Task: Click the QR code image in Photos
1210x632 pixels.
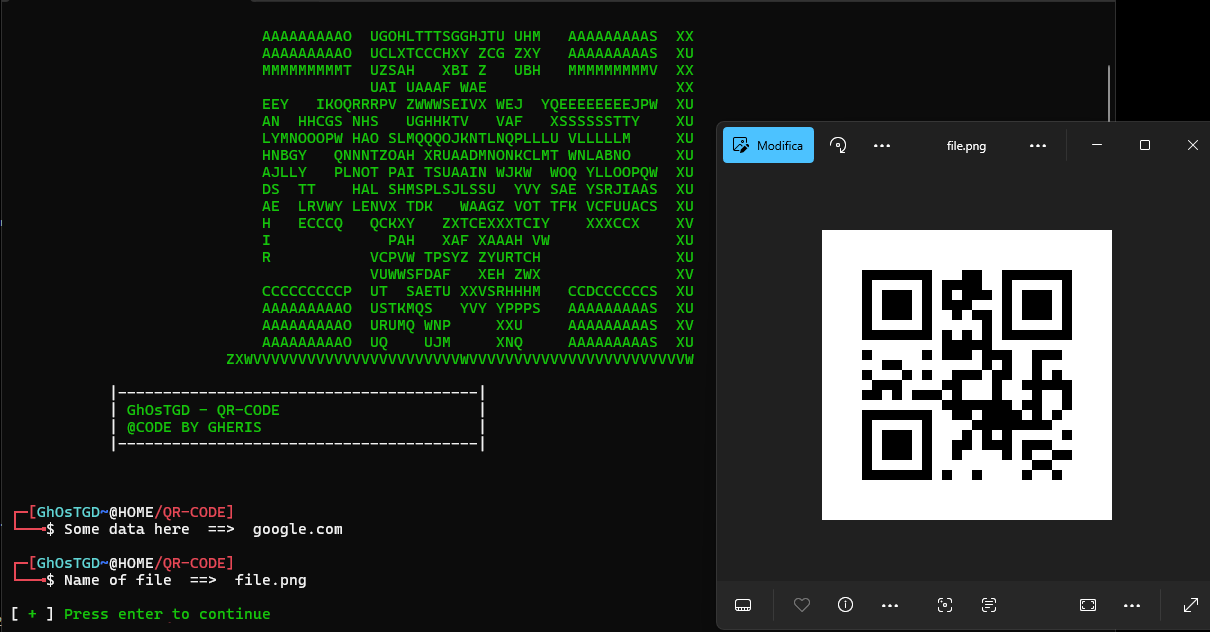Action: (x=967, y=375)
